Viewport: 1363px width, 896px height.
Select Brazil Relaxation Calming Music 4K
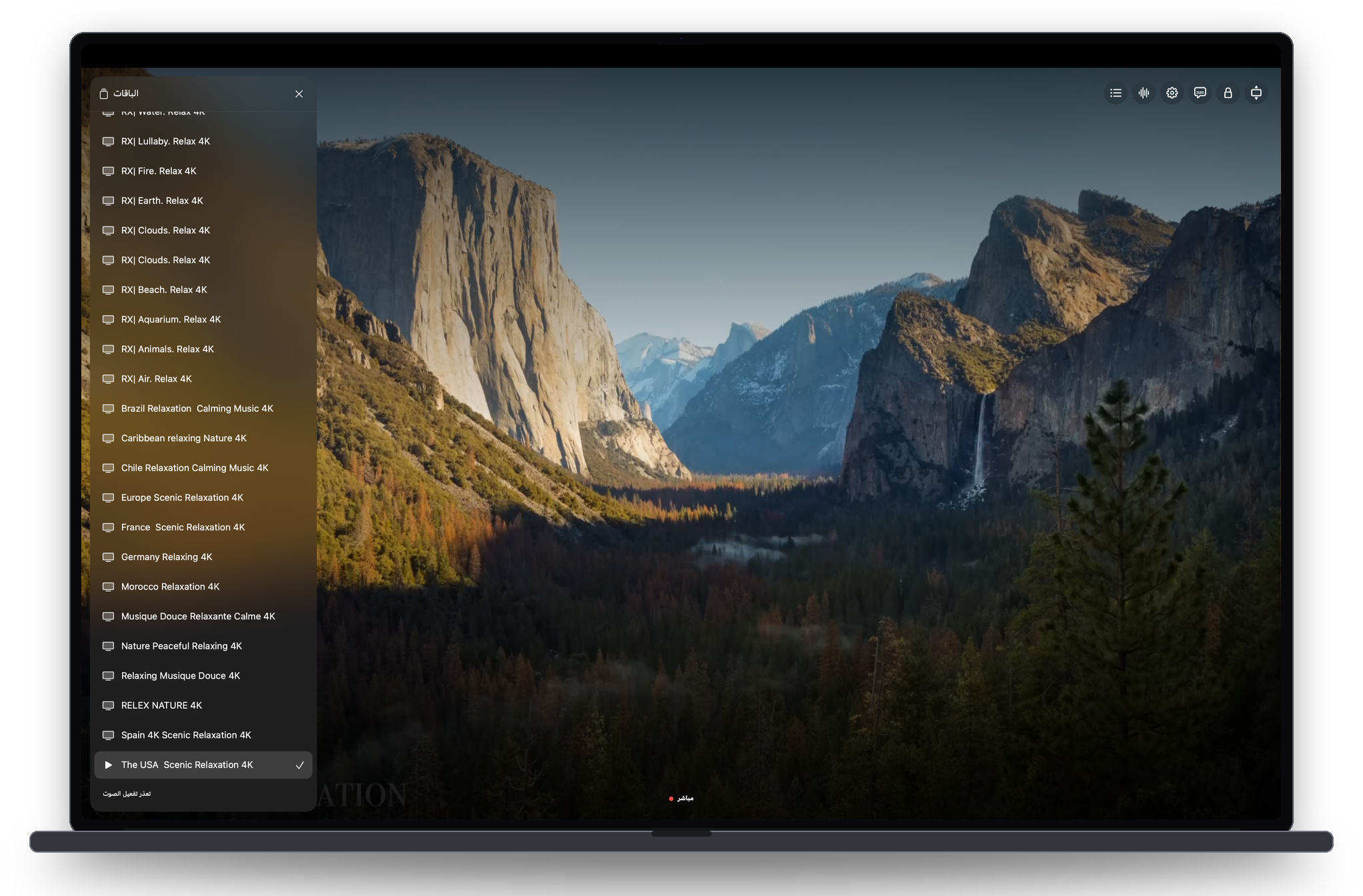coord(203,408)
